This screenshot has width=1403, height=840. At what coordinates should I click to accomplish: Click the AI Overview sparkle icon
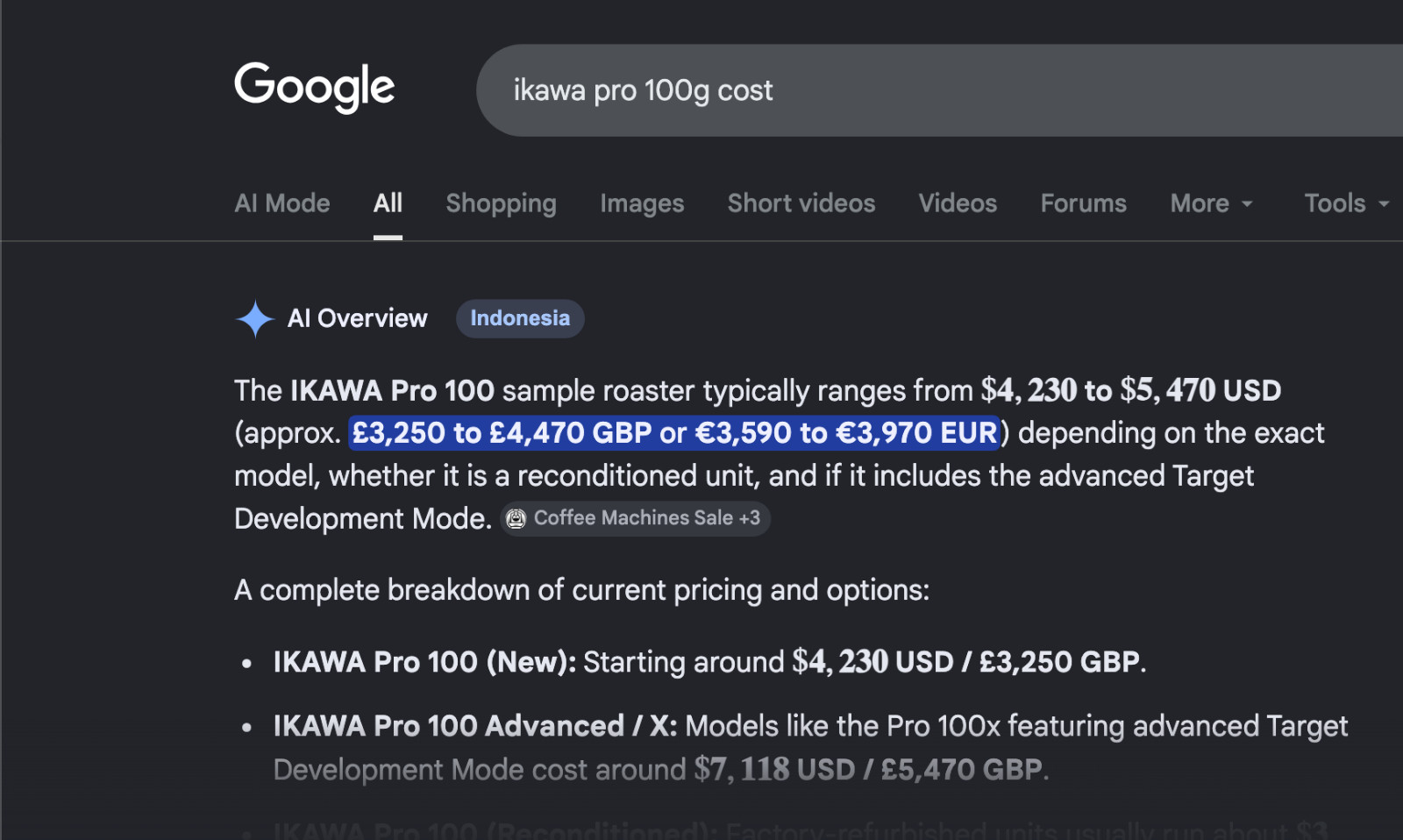(255, 318)
